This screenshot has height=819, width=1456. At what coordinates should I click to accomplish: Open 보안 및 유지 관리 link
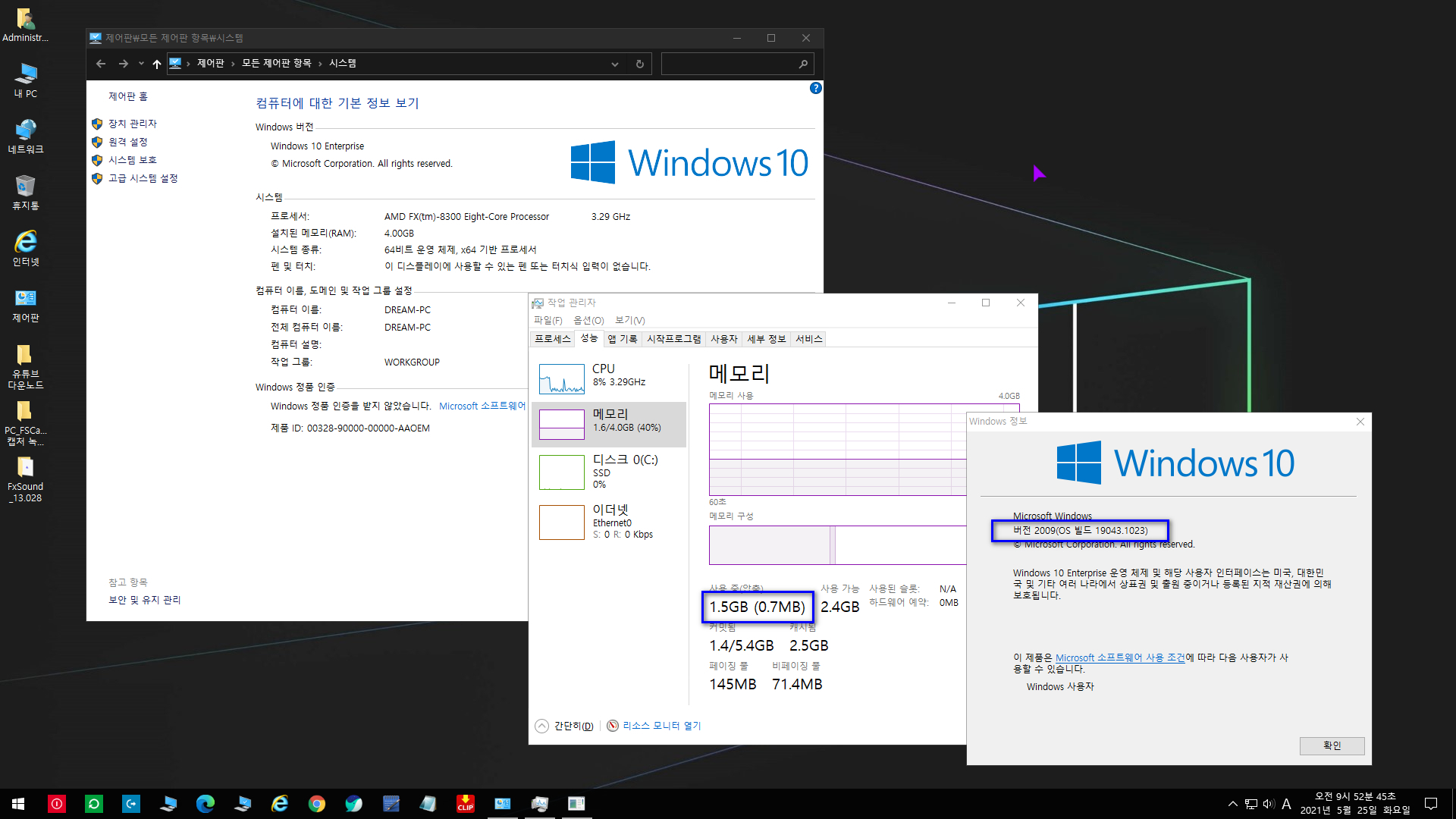(x=144, y=600)
